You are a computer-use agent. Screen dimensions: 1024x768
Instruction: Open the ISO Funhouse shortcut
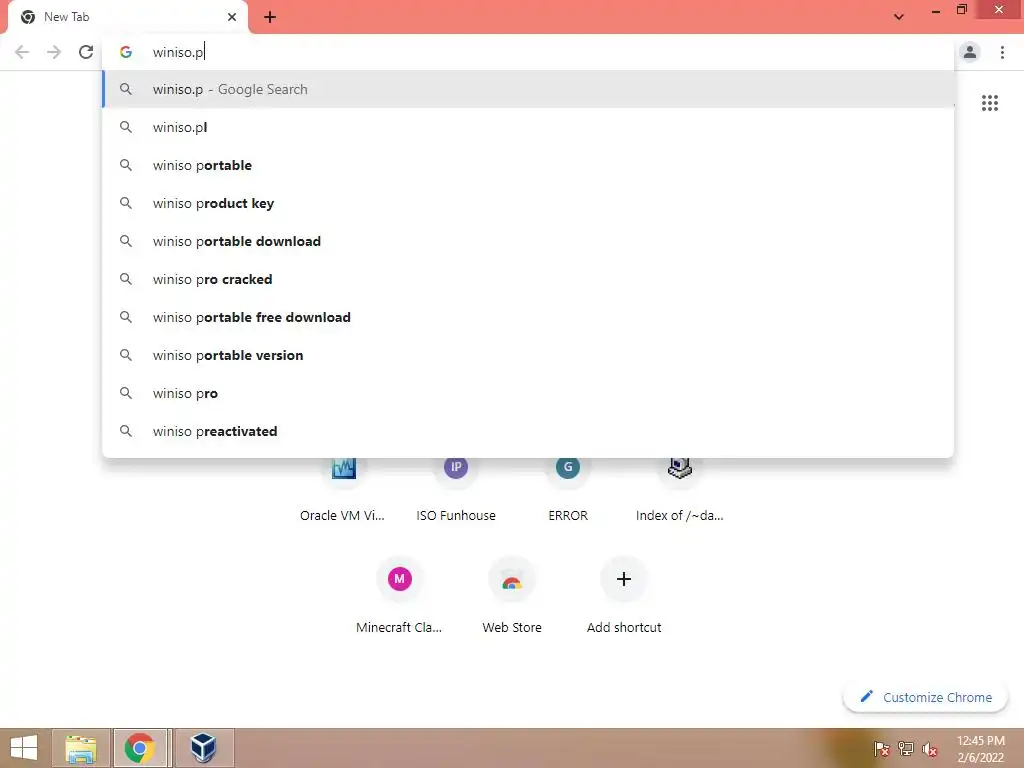click(x=456, y=490)
